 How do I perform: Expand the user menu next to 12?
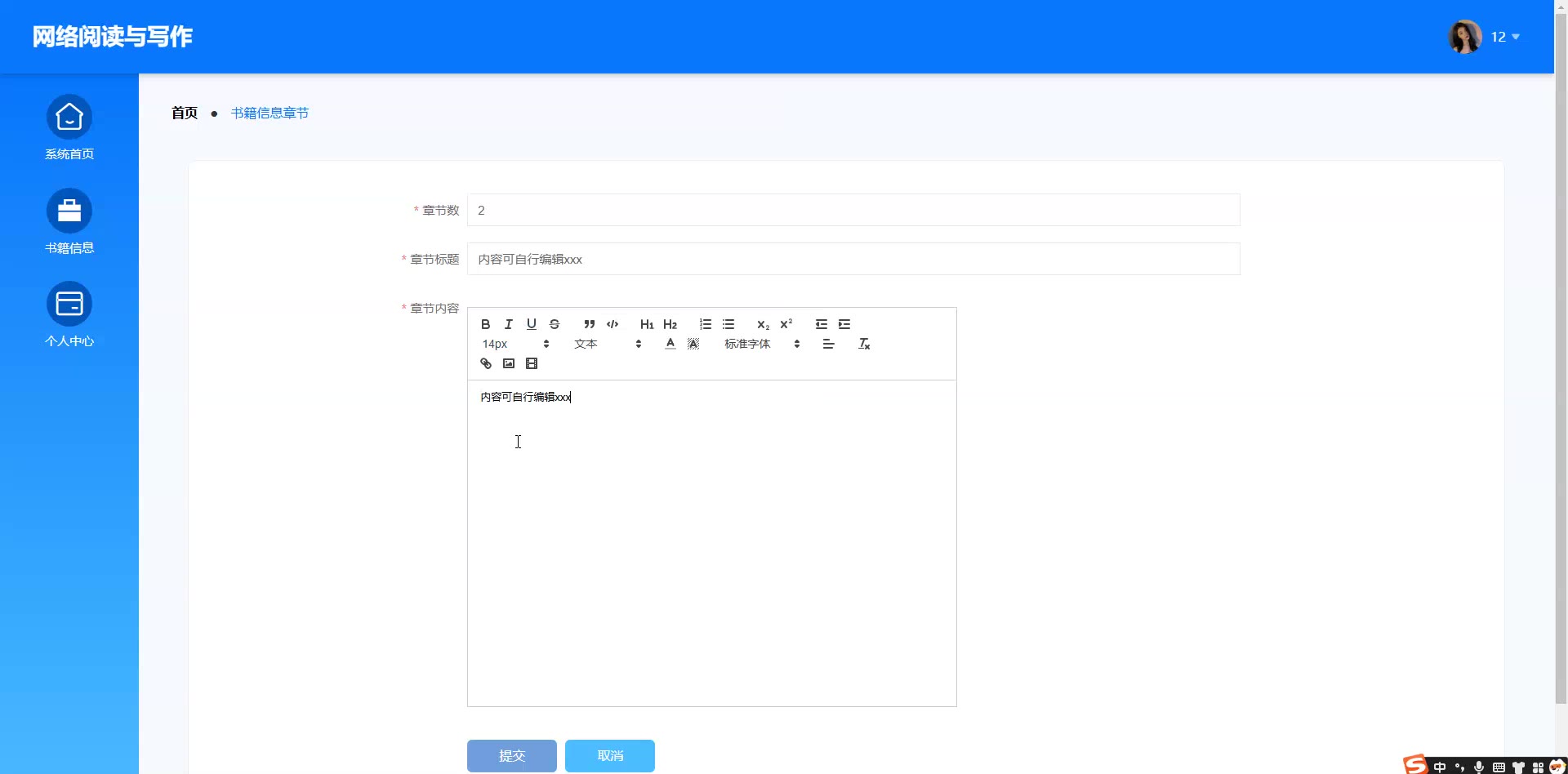coord(1516,37)
